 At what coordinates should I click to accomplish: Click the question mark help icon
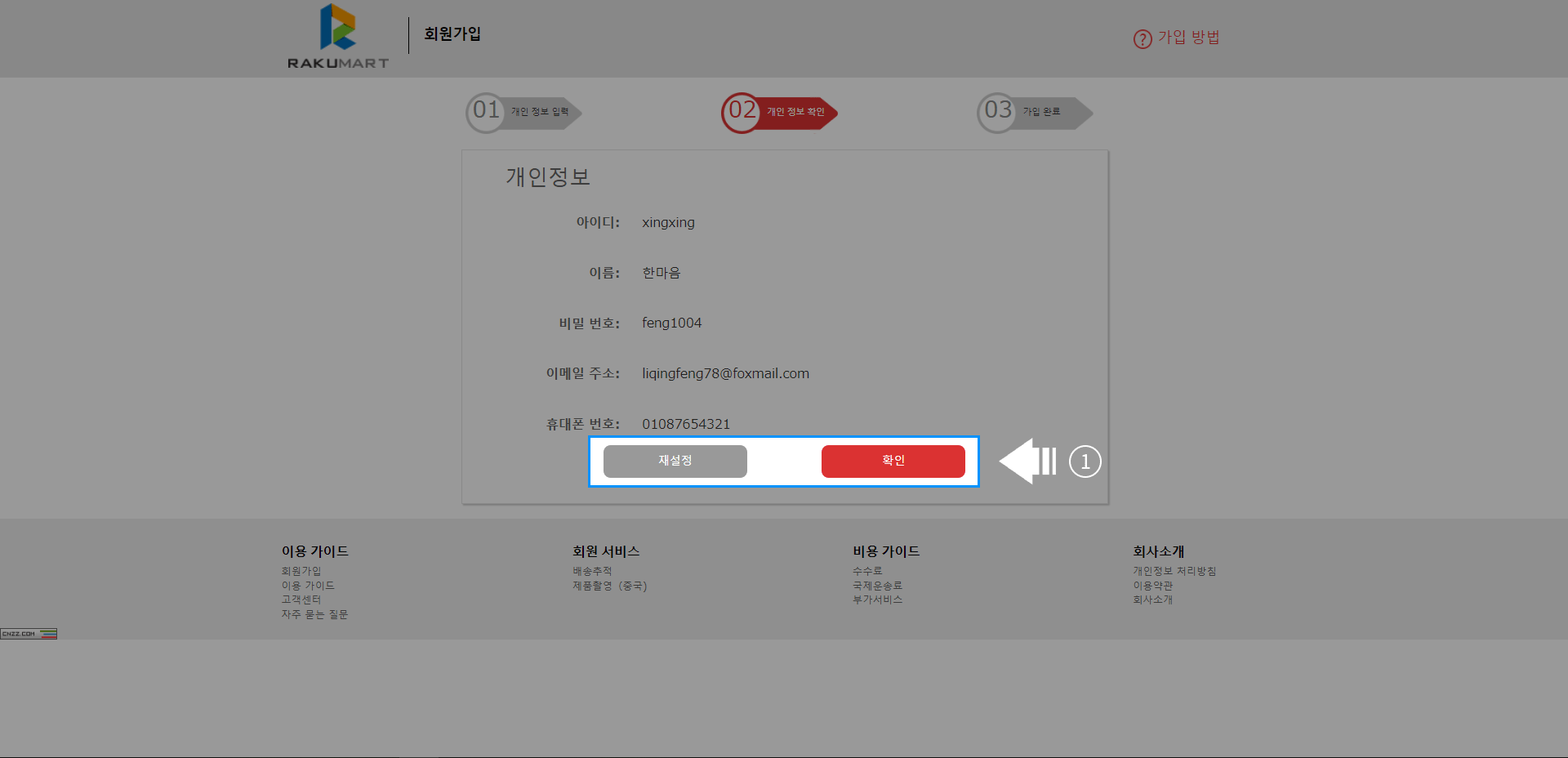(x=1142, y=38)
